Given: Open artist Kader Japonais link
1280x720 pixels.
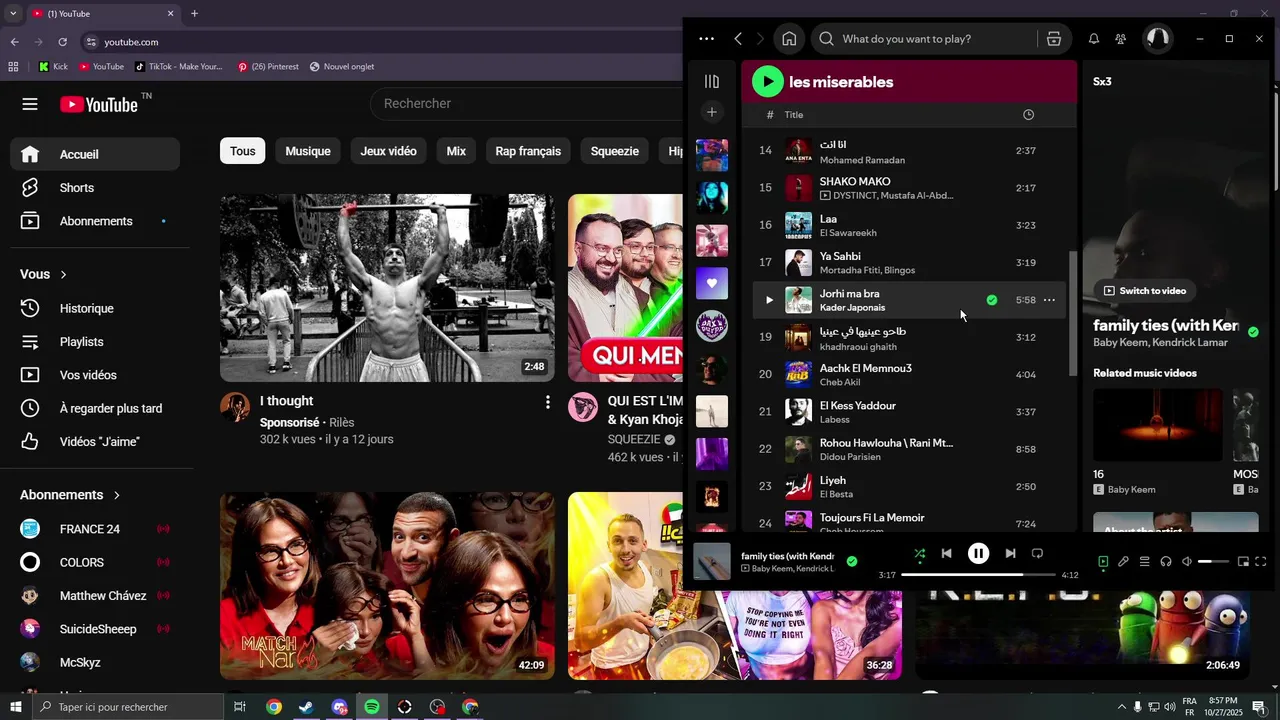Looking at the screenshot, I should click(852, 308).
